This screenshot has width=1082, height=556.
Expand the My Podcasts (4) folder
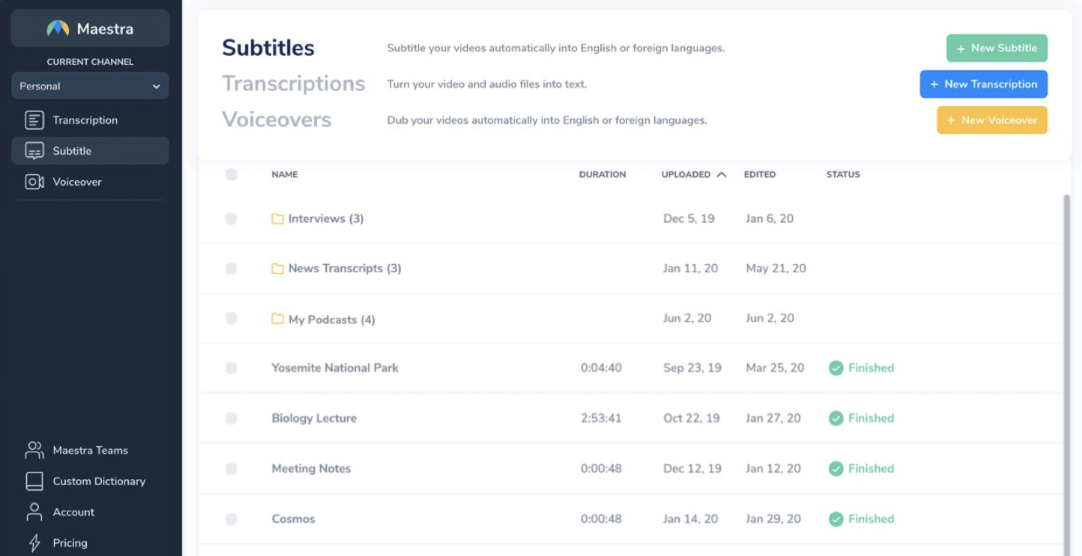click(x=331, y=320)
